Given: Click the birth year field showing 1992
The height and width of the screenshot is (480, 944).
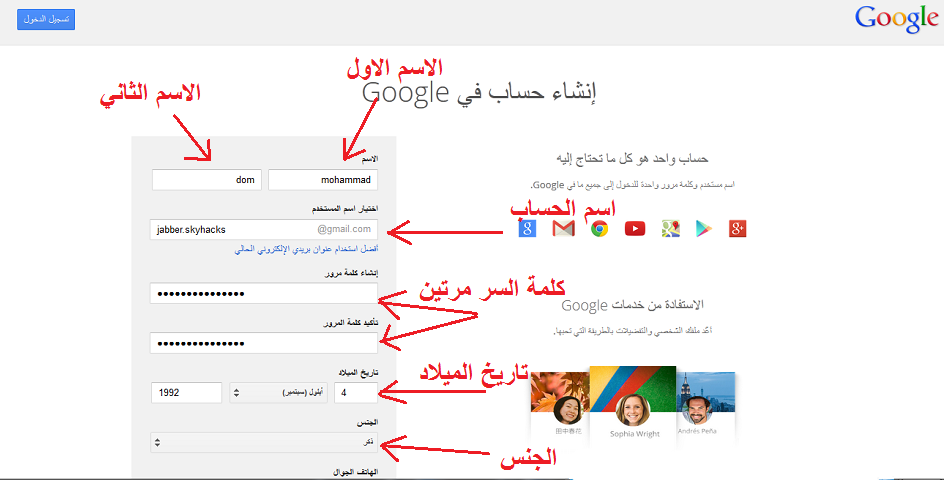Looking at the screenshot, I should point(186,393).
